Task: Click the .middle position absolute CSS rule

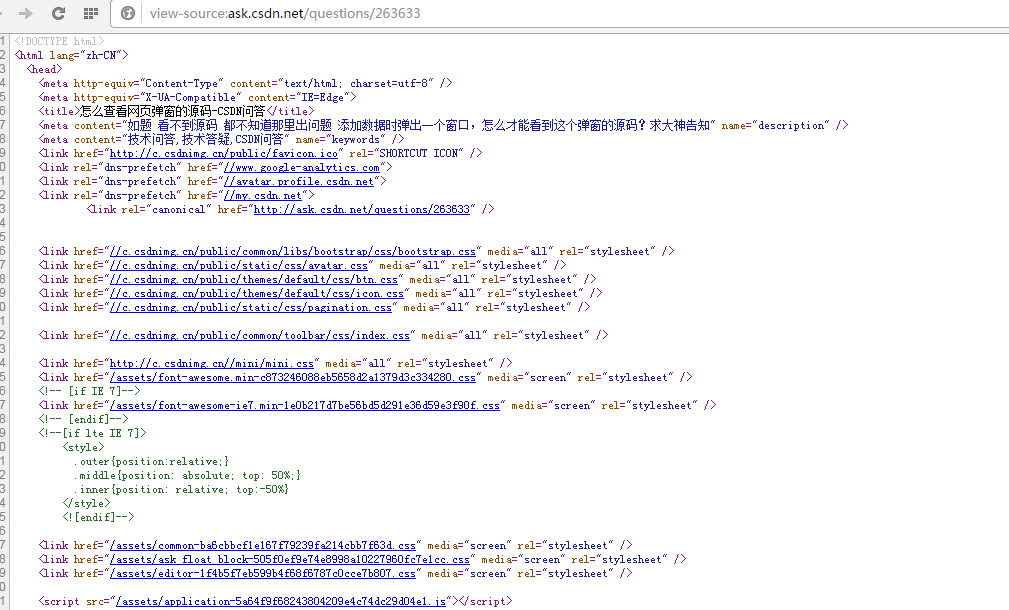Action: [x=187, y=476]
